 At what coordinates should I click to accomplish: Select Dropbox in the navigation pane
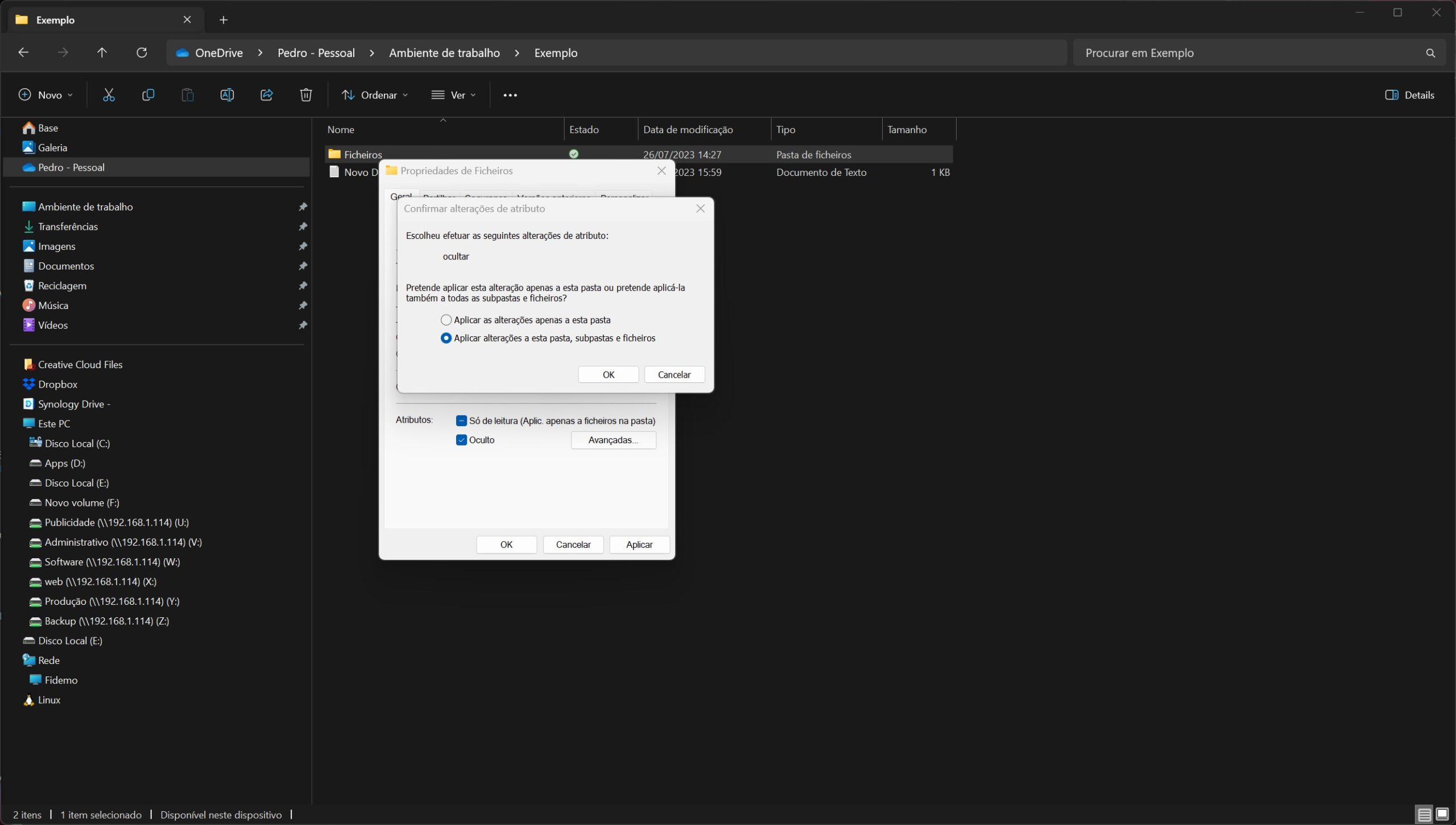pos(57,384)
